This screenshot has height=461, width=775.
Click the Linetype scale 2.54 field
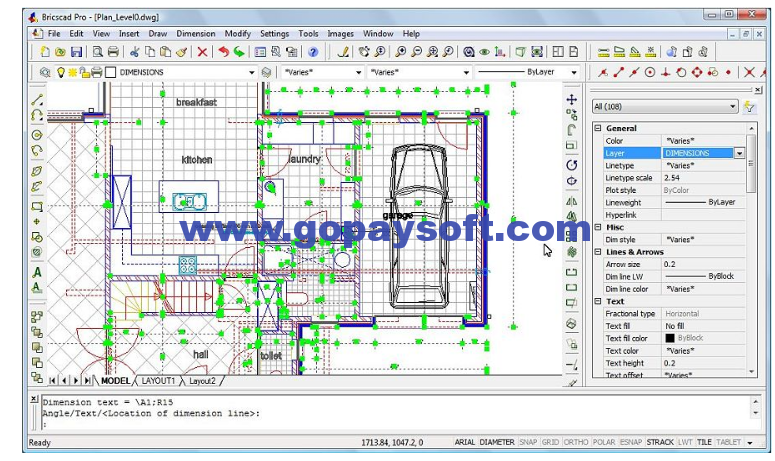point(703,178)
